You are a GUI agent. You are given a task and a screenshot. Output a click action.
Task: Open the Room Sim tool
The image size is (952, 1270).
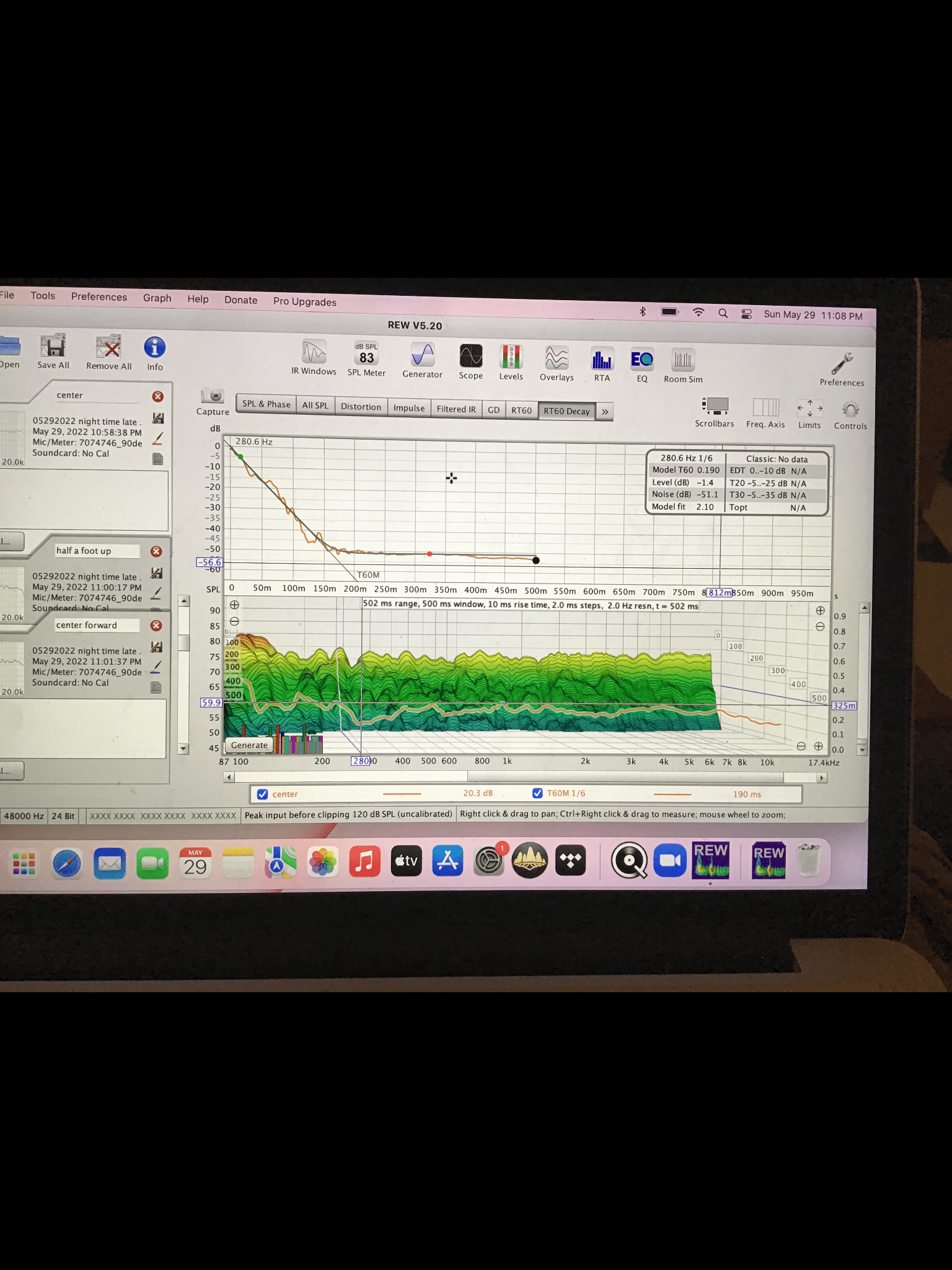click(683, 360)
